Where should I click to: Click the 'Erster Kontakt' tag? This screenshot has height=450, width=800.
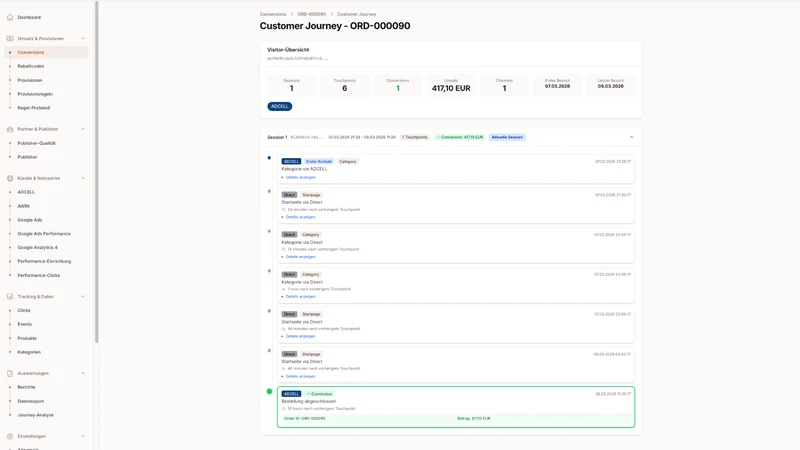(x=319, y=162)
